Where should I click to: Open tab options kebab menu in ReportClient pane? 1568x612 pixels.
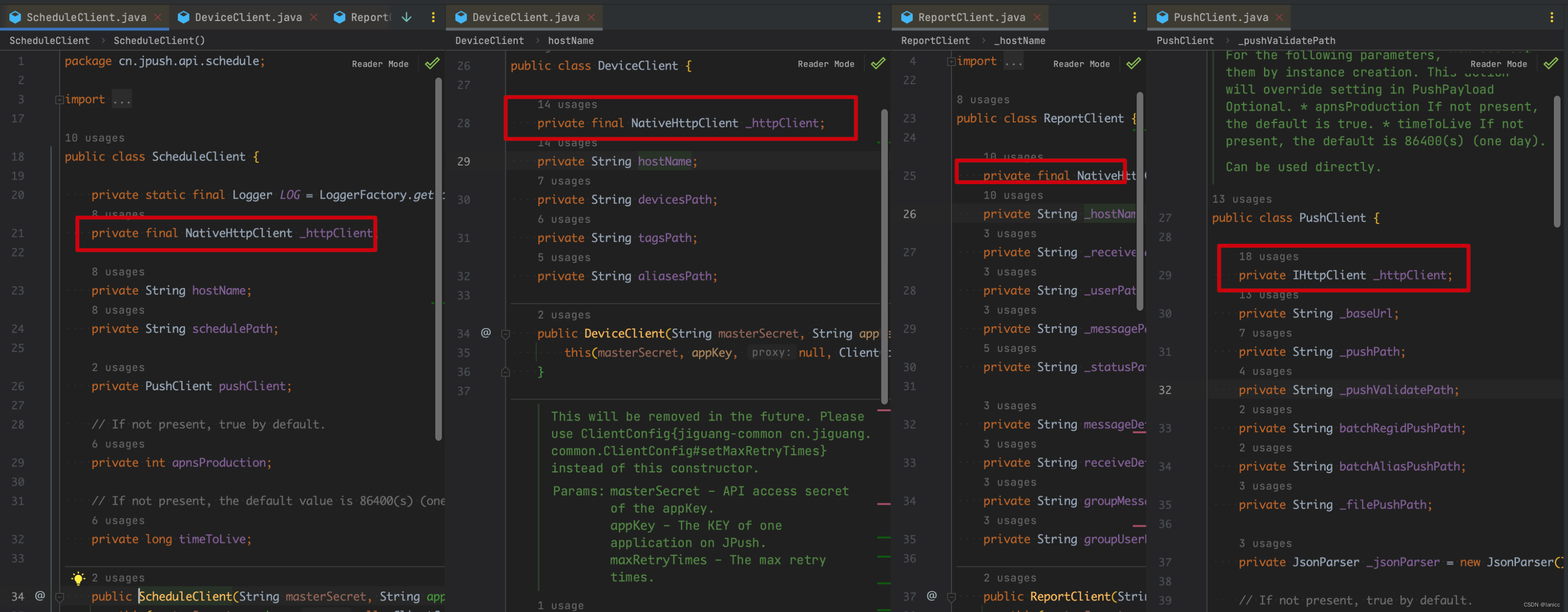(x=1134, y=17)
